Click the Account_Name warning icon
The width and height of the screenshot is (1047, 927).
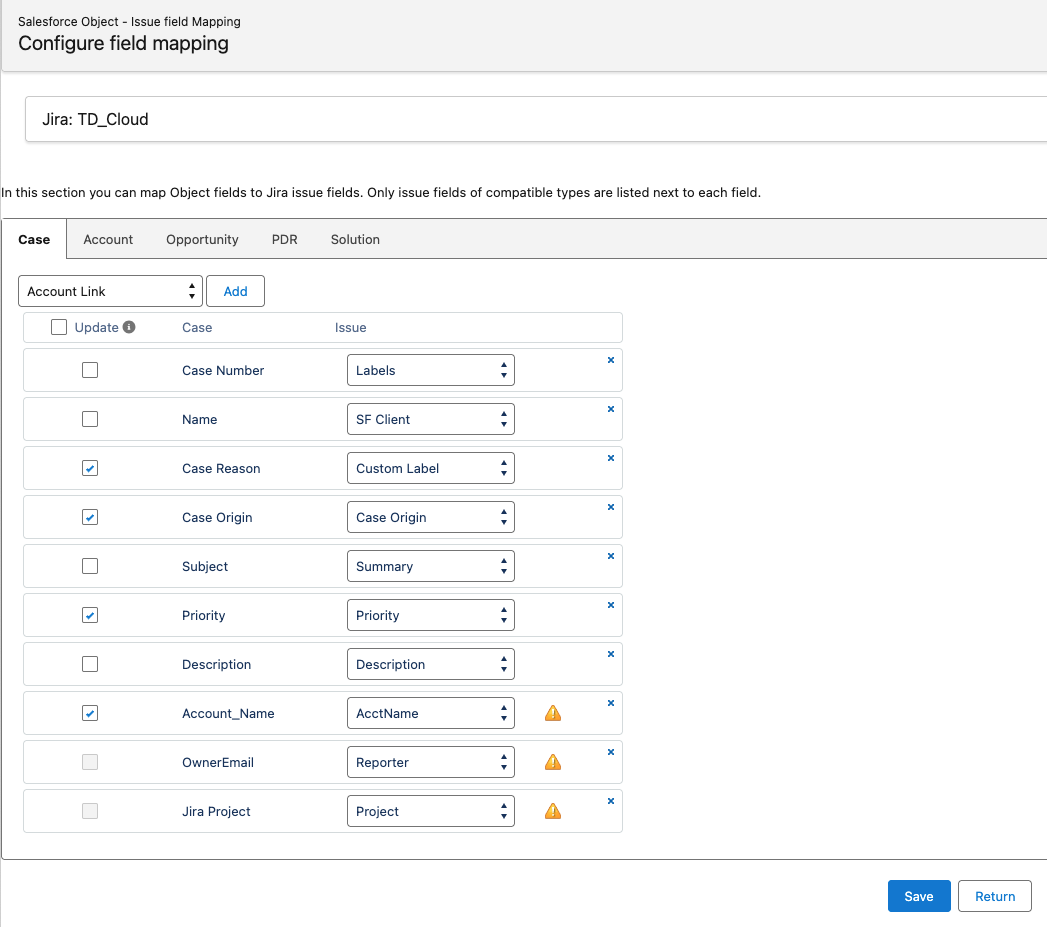tap(553, 713)
